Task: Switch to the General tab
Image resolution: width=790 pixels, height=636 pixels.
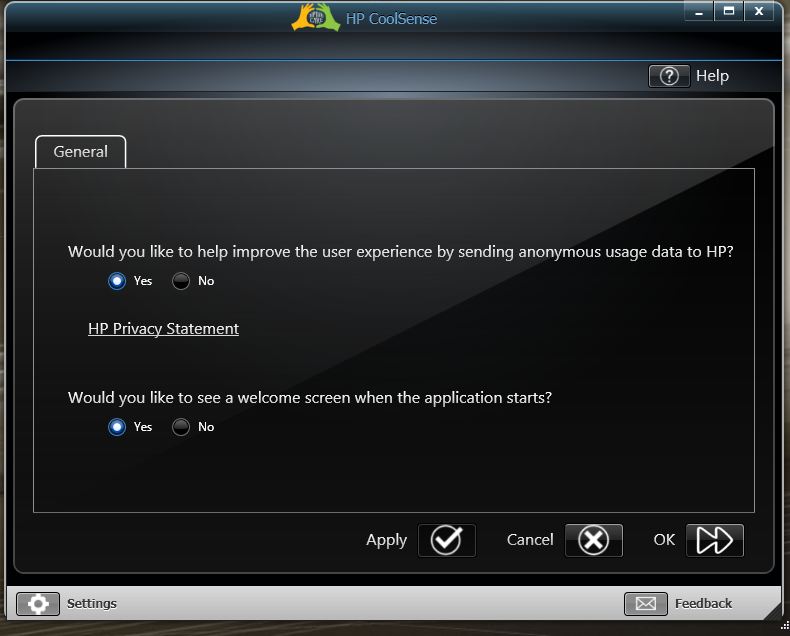Action: tap(81, 152)
